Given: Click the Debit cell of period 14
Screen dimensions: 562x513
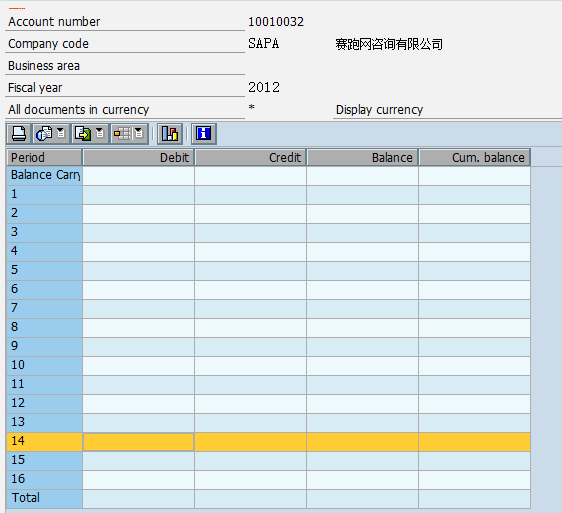Looking at the screenshot, I should coord(138,441).
